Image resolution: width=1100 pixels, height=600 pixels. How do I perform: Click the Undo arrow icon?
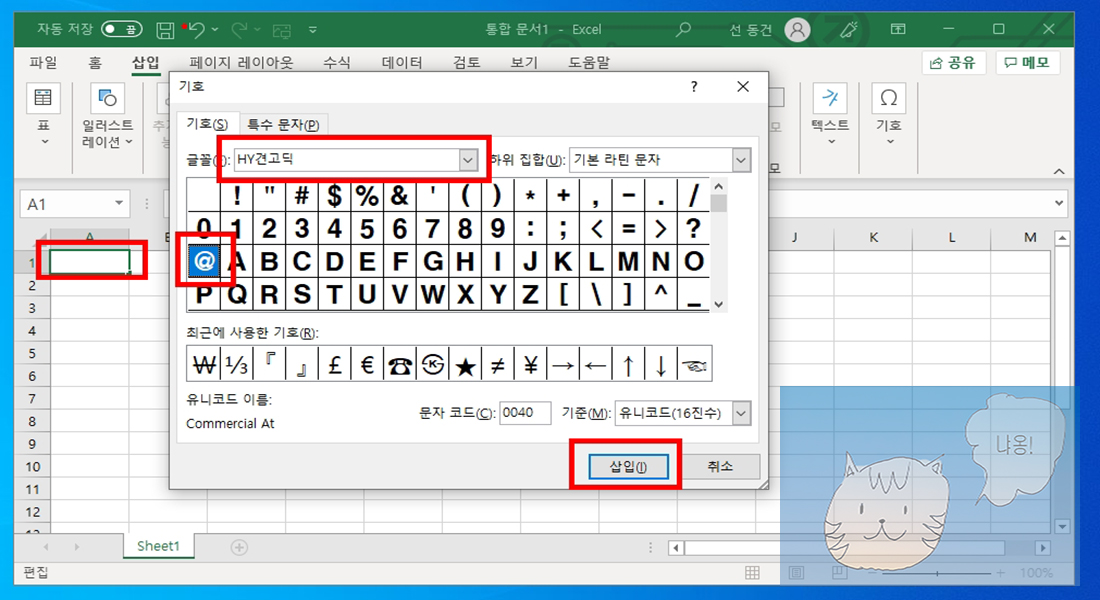197,29
